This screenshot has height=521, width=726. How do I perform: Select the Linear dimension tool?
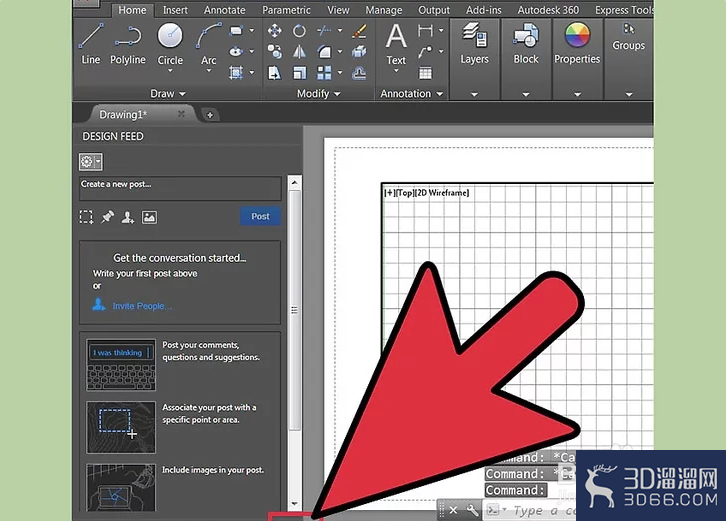(x=425, y=31)
